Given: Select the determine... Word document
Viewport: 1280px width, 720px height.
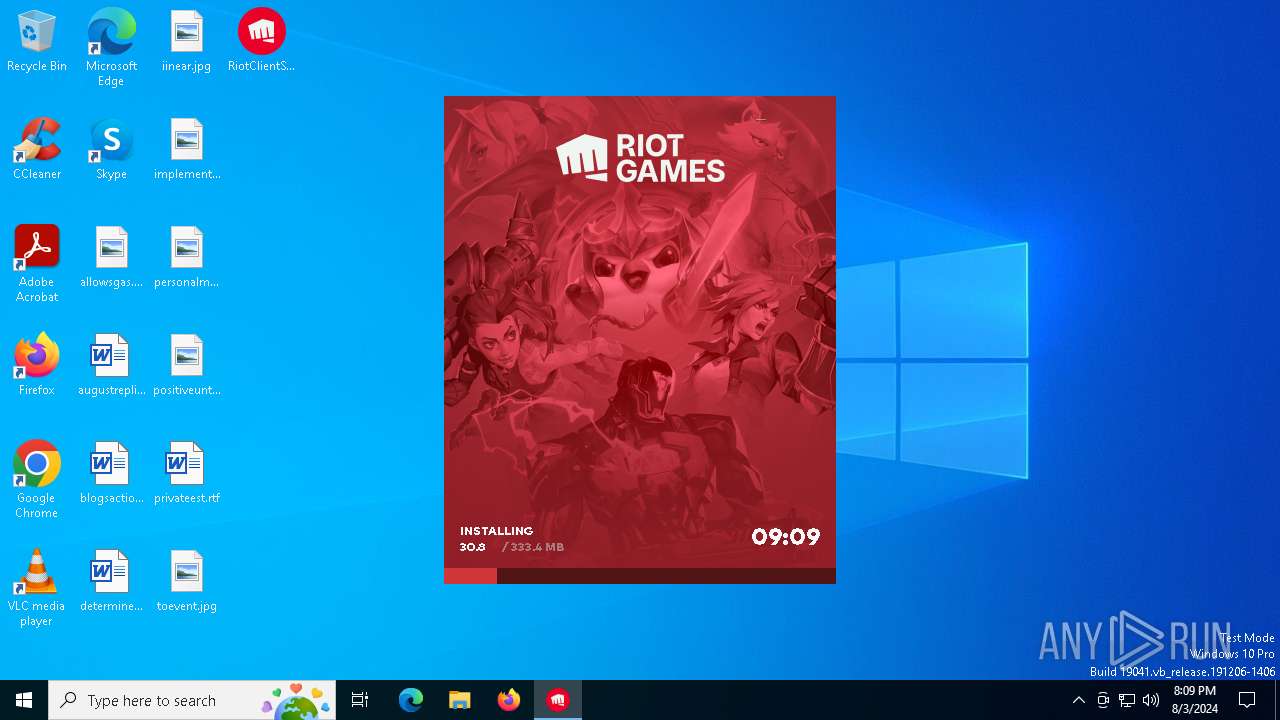Looking at the screenshot, I should tap(111, 582).
